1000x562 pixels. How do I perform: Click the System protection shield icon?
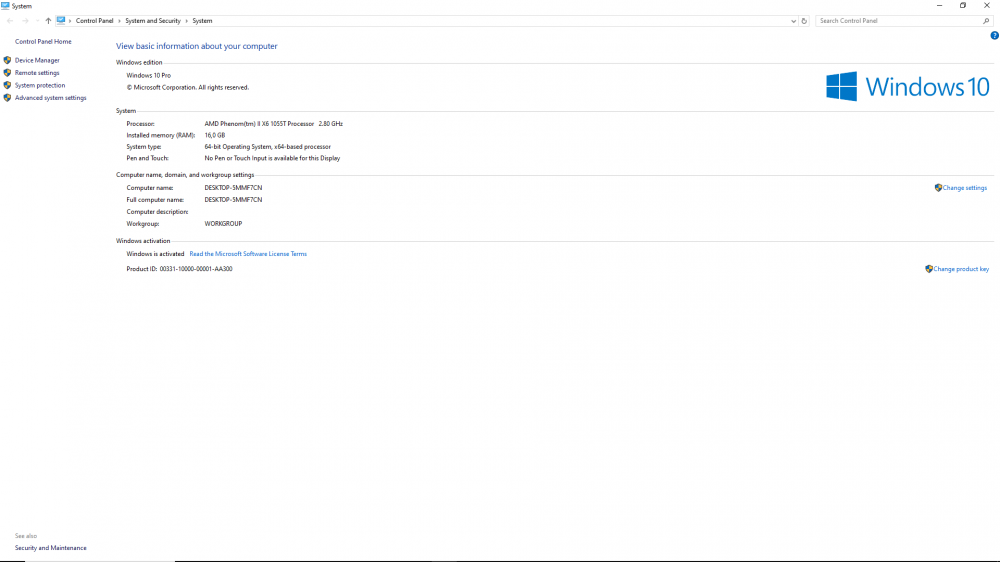pyautogui.click(x=7, y=85)
